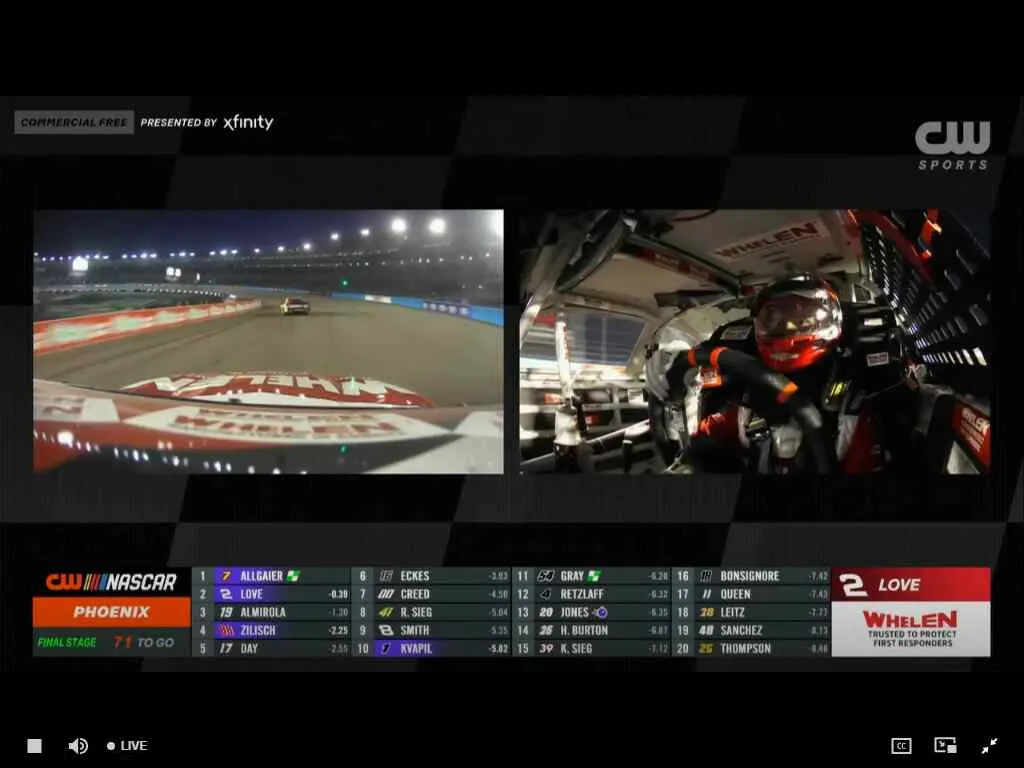The height and width of the screenshot is (768, 1024).
Task: Open picture-in-picture mode
Action: pyautogui.click(x=945, y=745)
